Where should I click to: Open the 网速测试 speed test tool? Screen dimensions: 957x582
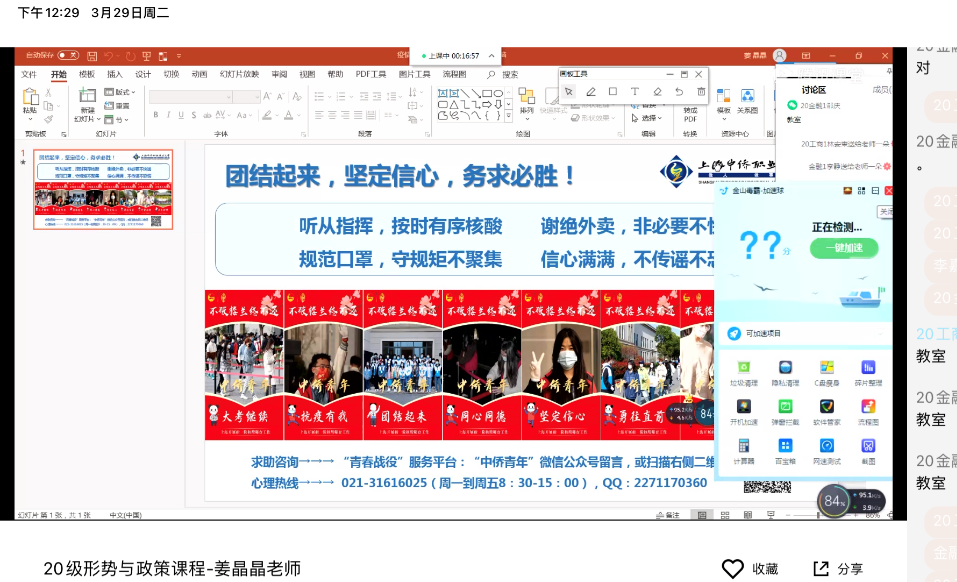[x=826, y=451]
